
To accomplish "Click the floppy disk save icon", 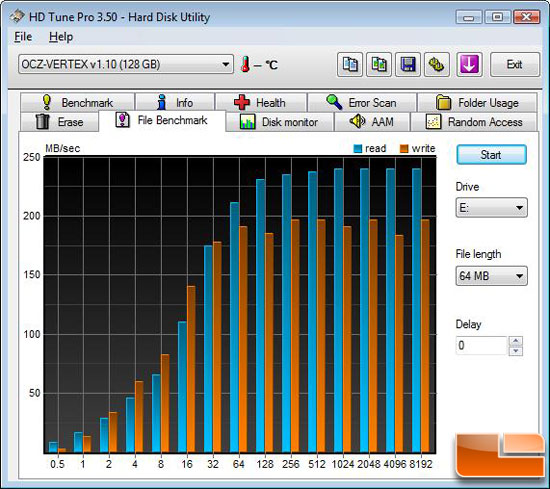I will (x=408, y=65).
